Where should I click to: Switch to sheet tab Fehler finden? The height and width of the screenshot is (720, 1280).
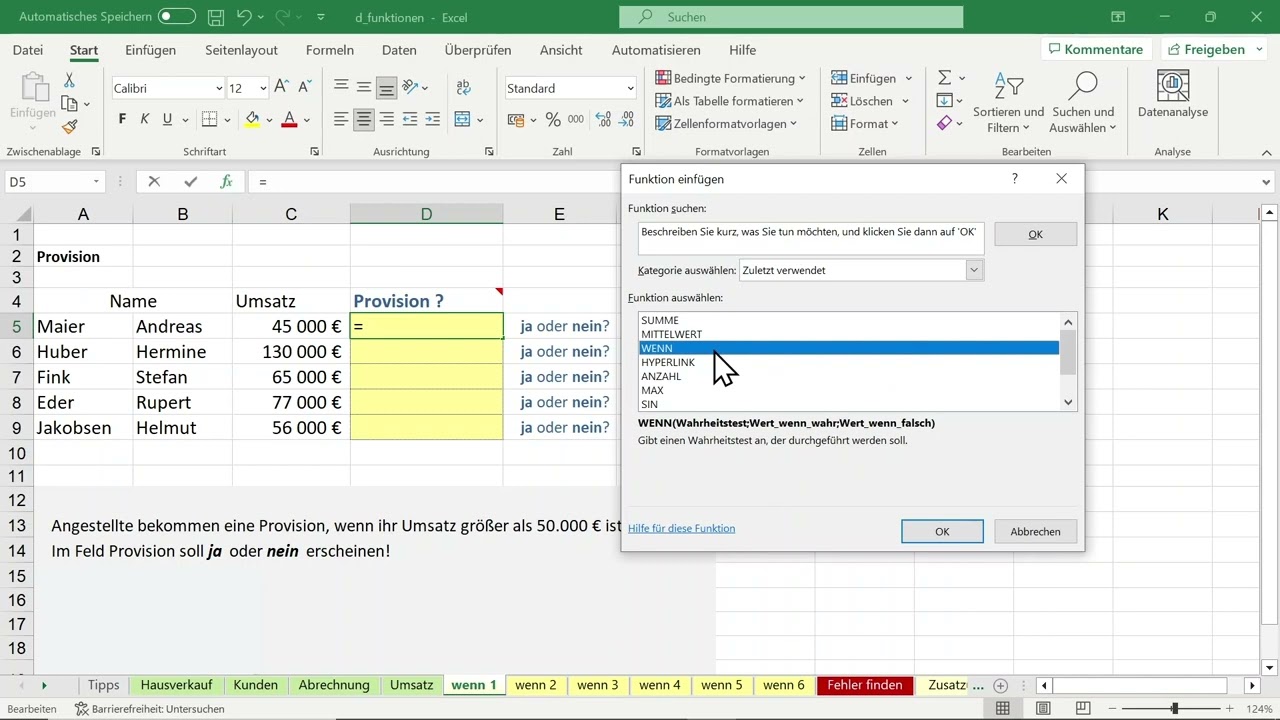866,685
